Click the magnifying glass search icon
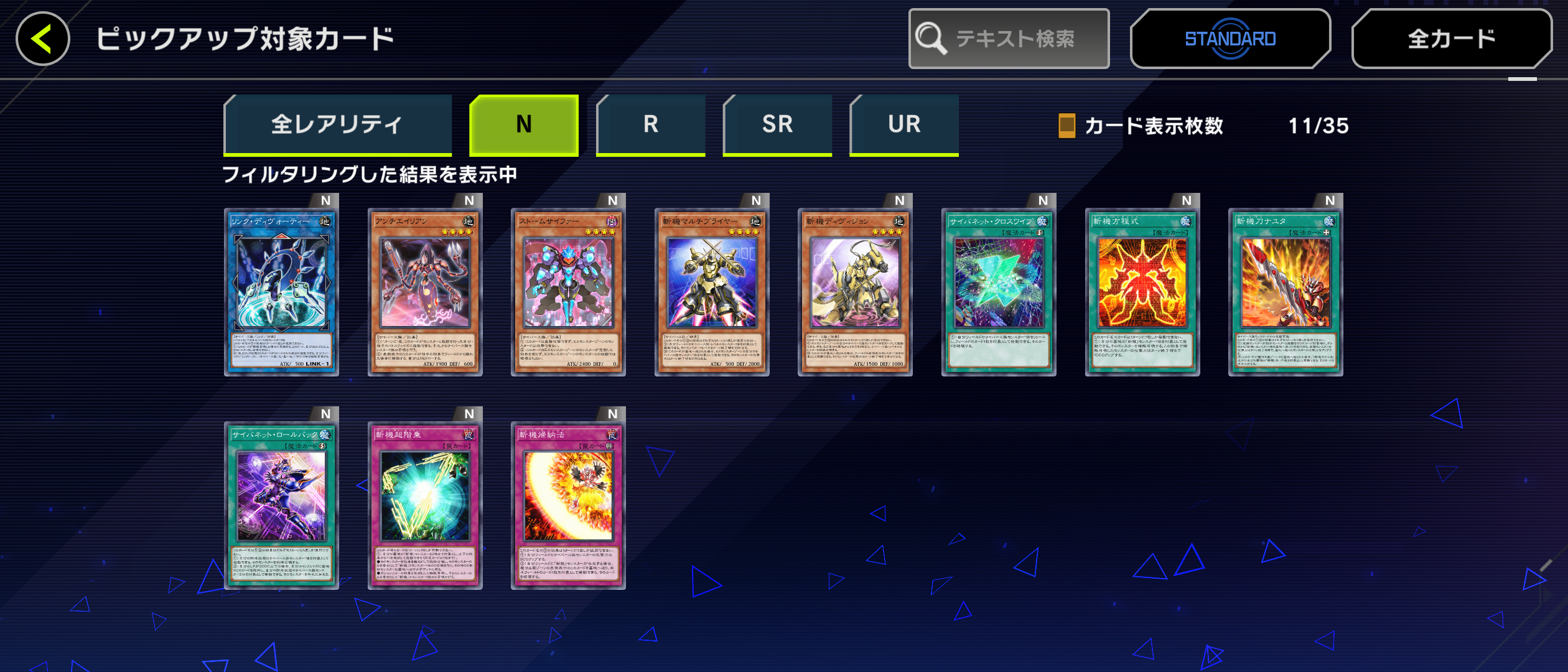The width and height of the screenshot is (1568, 672). pyautogui.click(x=931, y=39)
